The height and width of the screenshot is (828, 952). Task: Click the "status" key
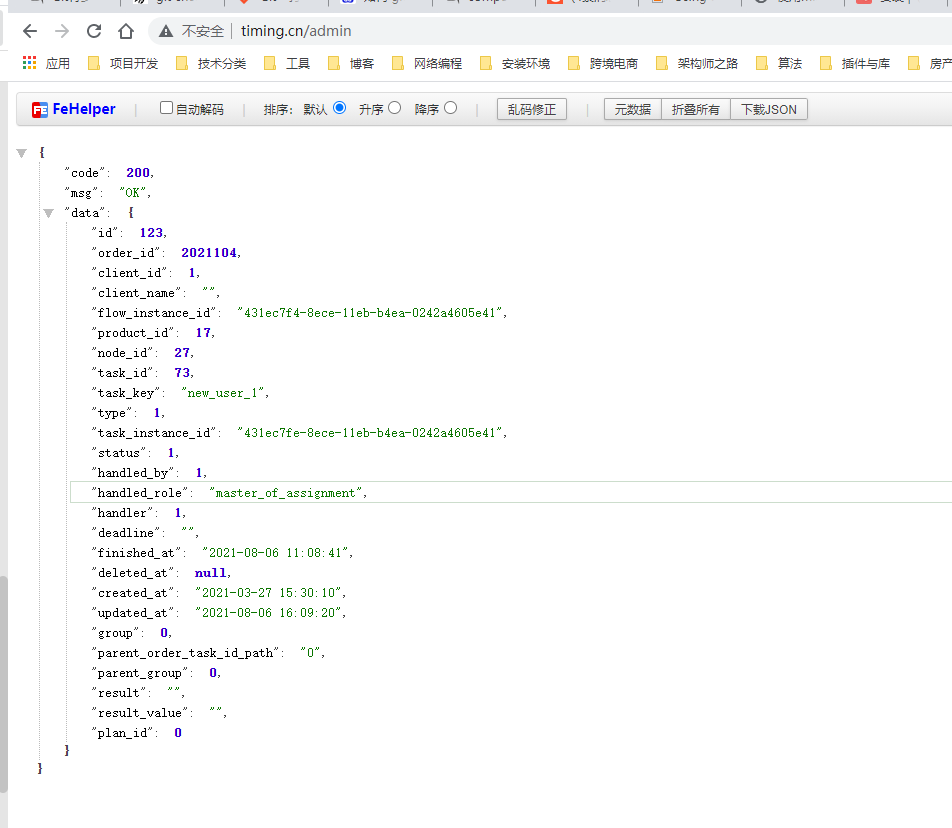point(119,453)
